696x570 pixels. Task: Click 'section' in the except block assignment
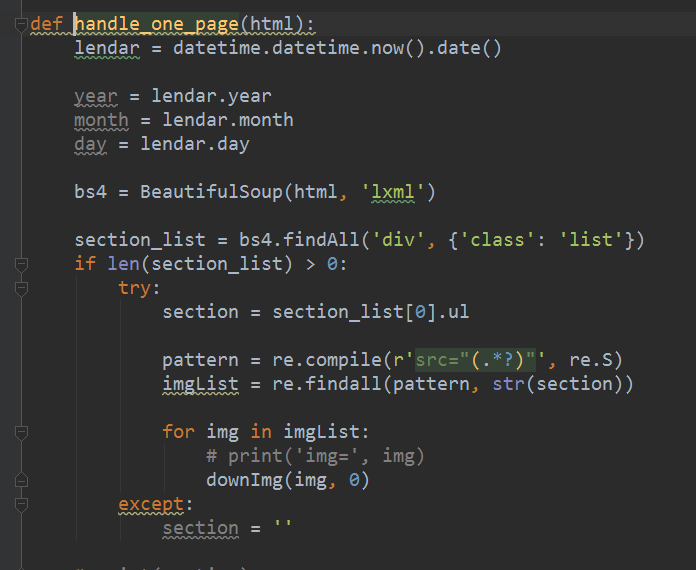pos(200,528)
